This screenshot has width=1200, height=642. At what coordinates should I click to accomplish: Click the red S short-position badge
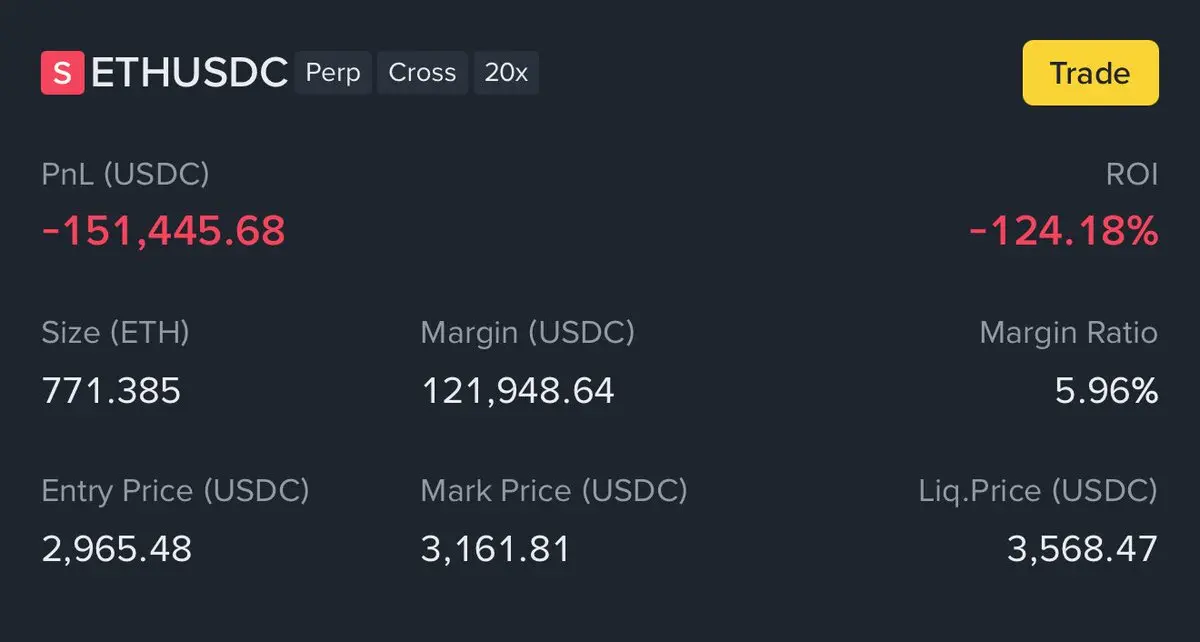click(62, 74)
